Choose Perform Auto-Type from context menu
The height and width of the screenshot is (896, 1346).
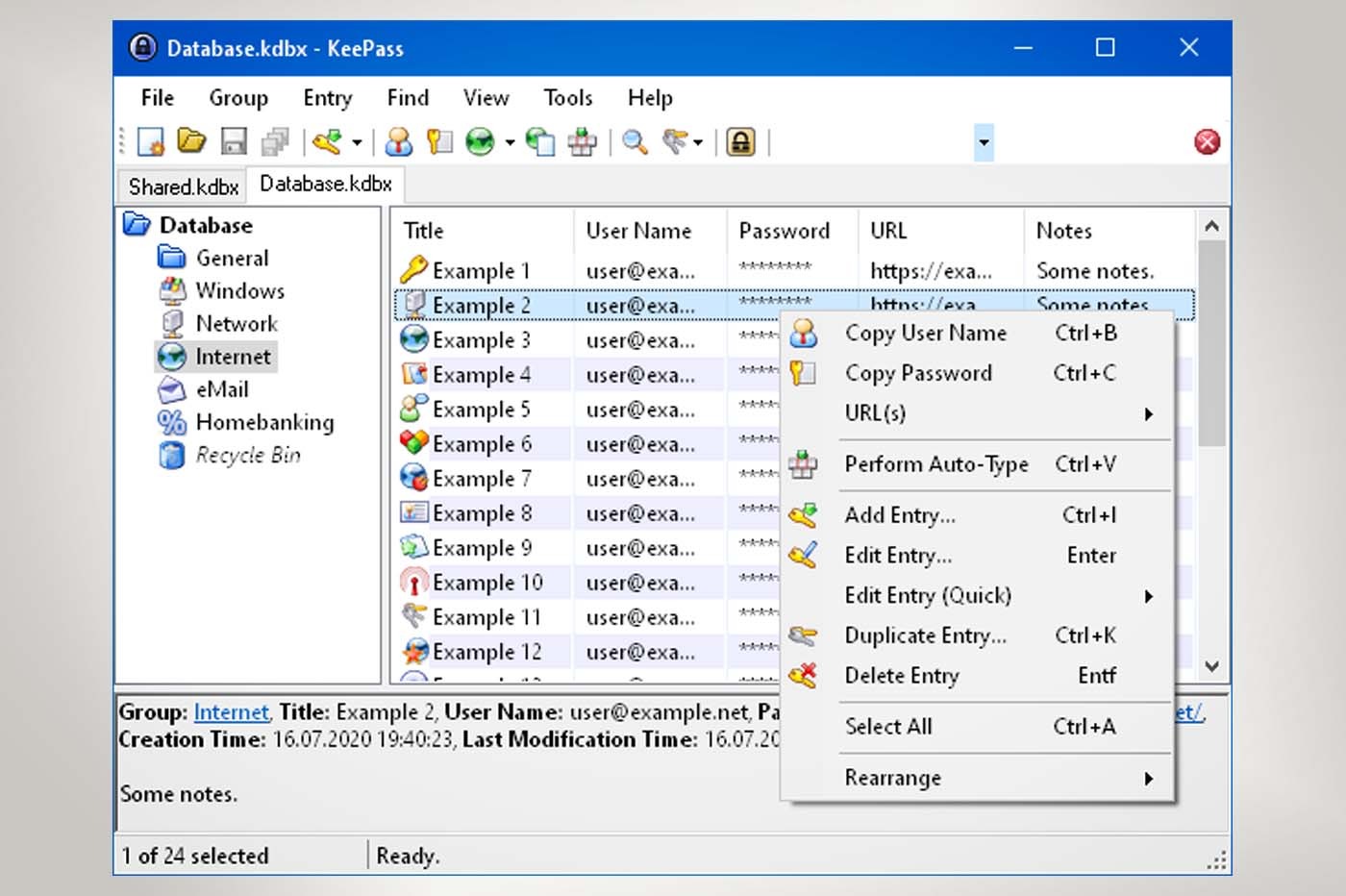click(979, 464)
